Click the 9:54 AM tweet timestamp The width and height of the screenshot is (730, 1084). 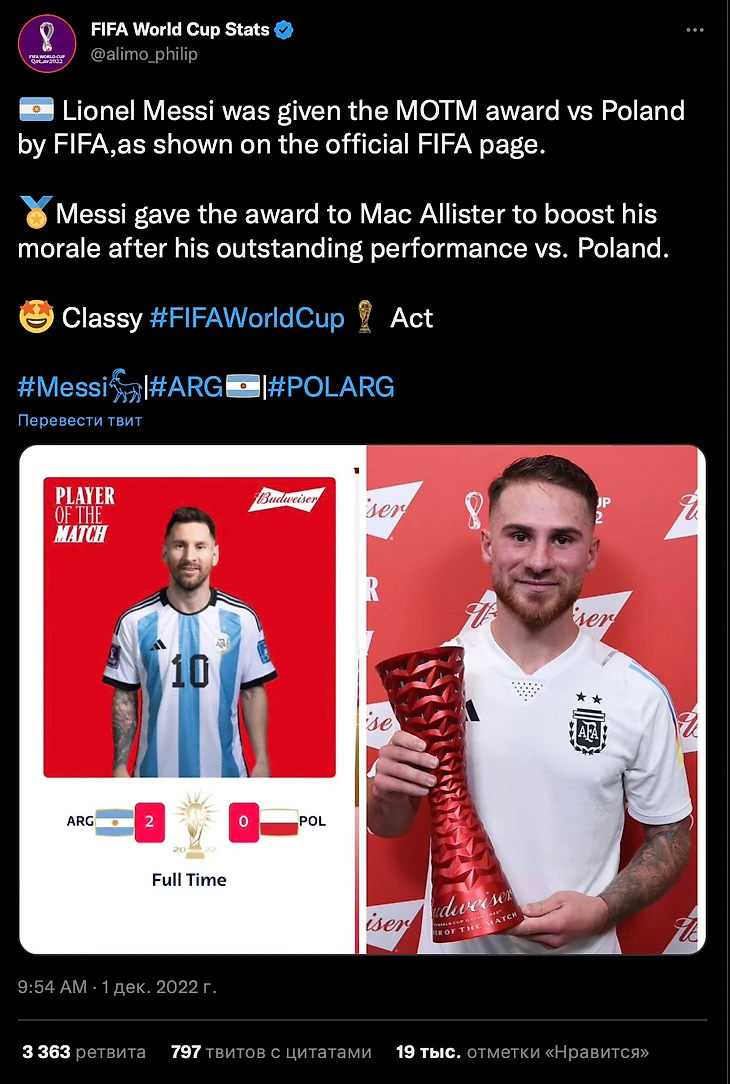click(x=53, y=987)
